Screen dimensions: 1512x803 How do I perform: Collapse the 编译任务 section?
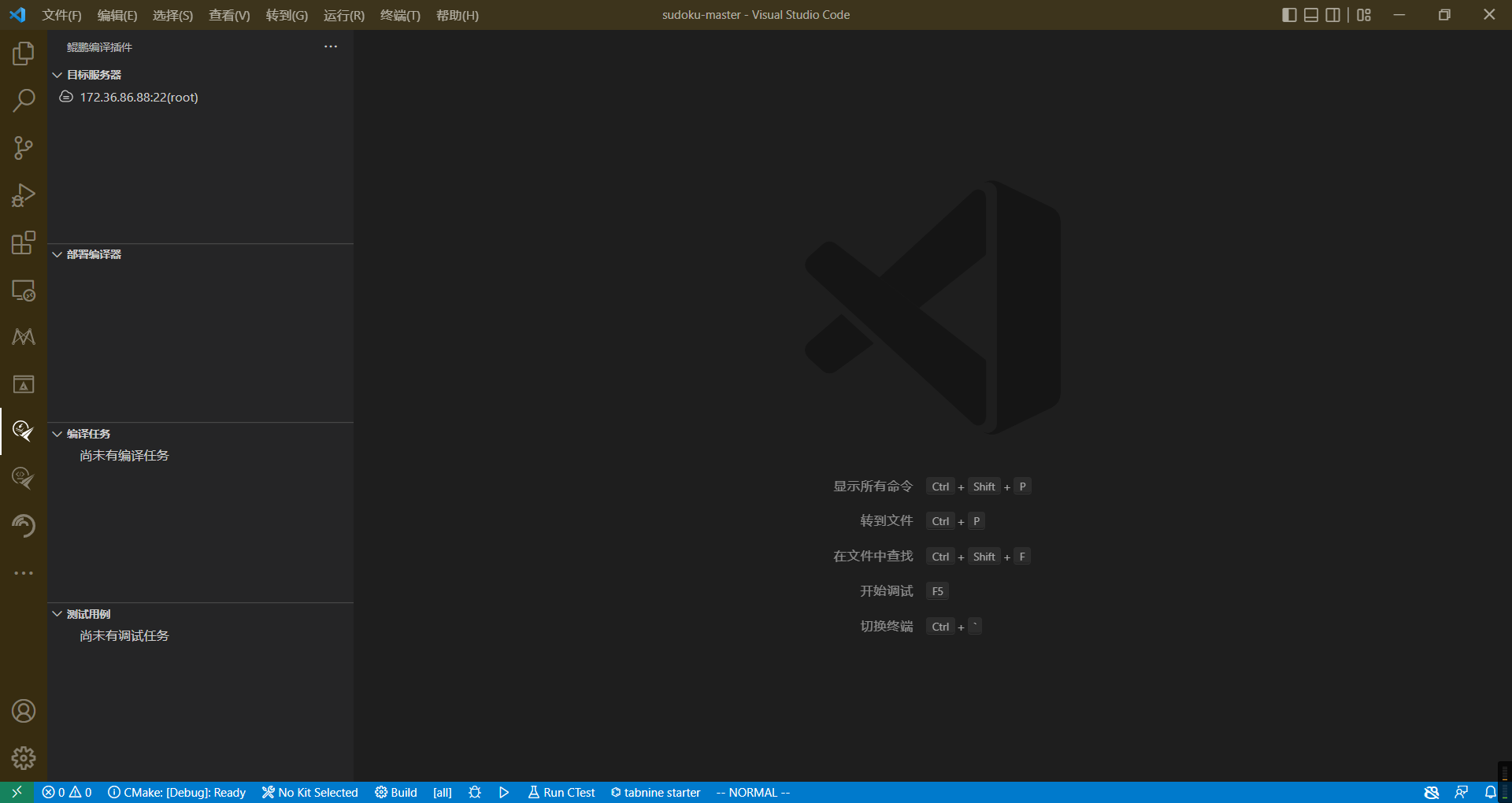point(57,434)
